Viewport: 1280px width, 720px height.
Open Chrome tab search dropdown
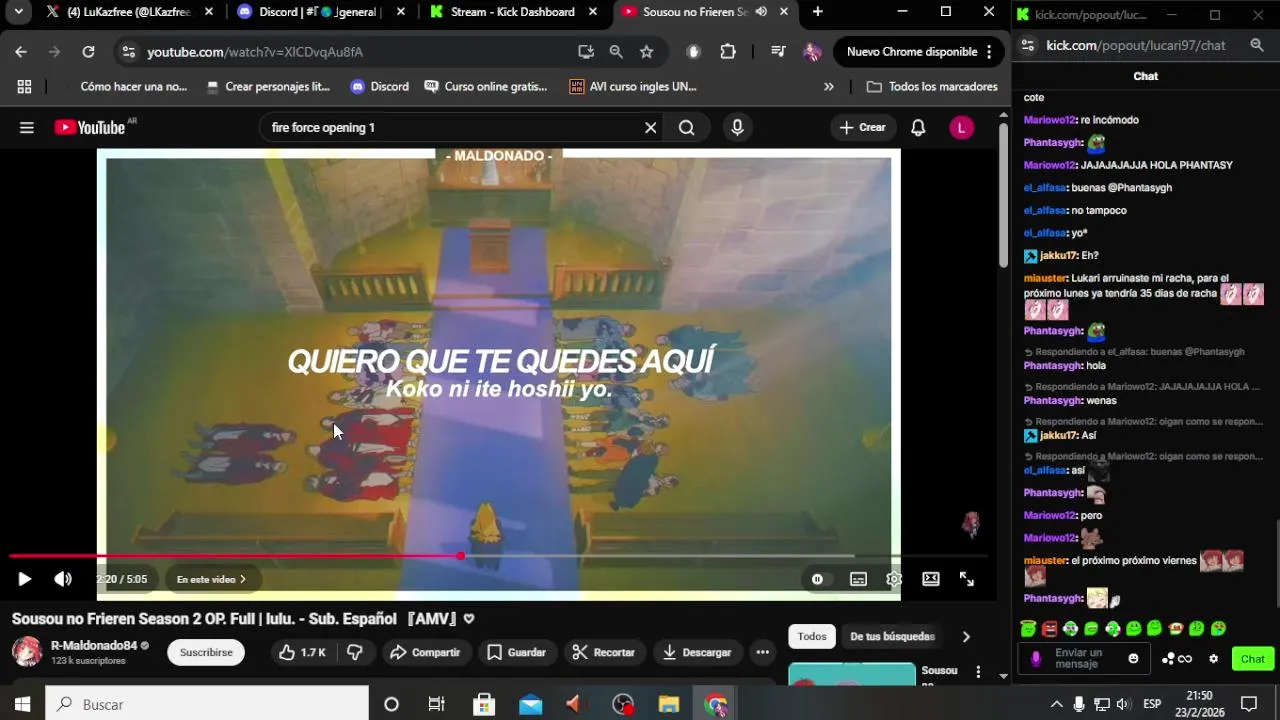(x=17, y=12)
